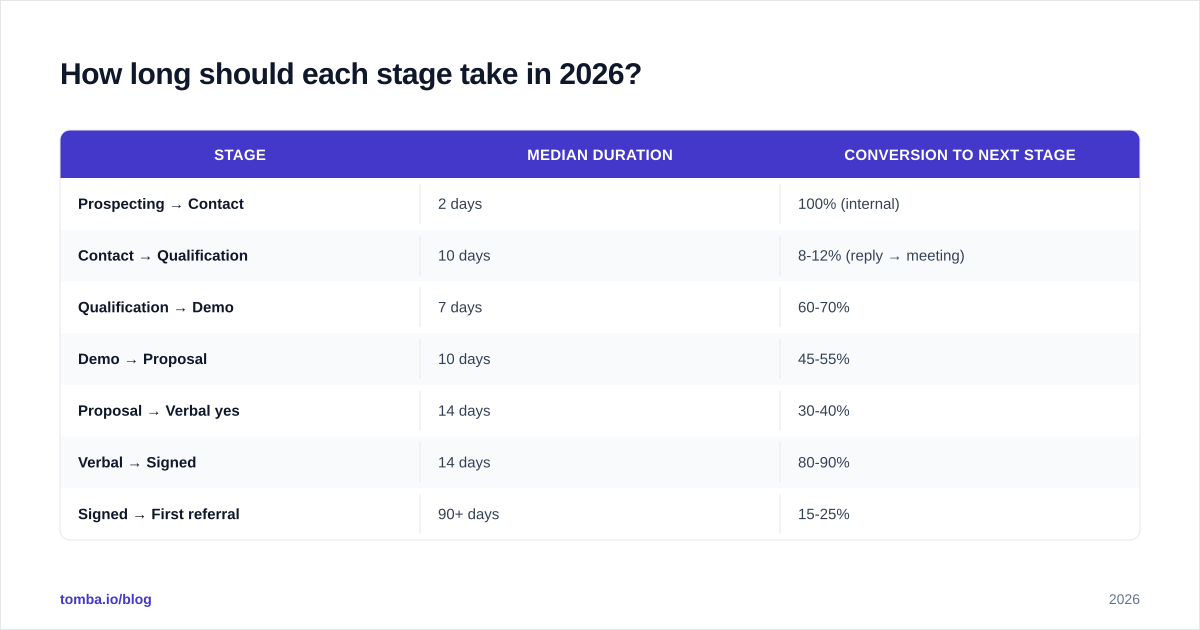The image size is (1200, 630).
Task: Click the '30-40%' conversion cell
Action: (960, 411)
